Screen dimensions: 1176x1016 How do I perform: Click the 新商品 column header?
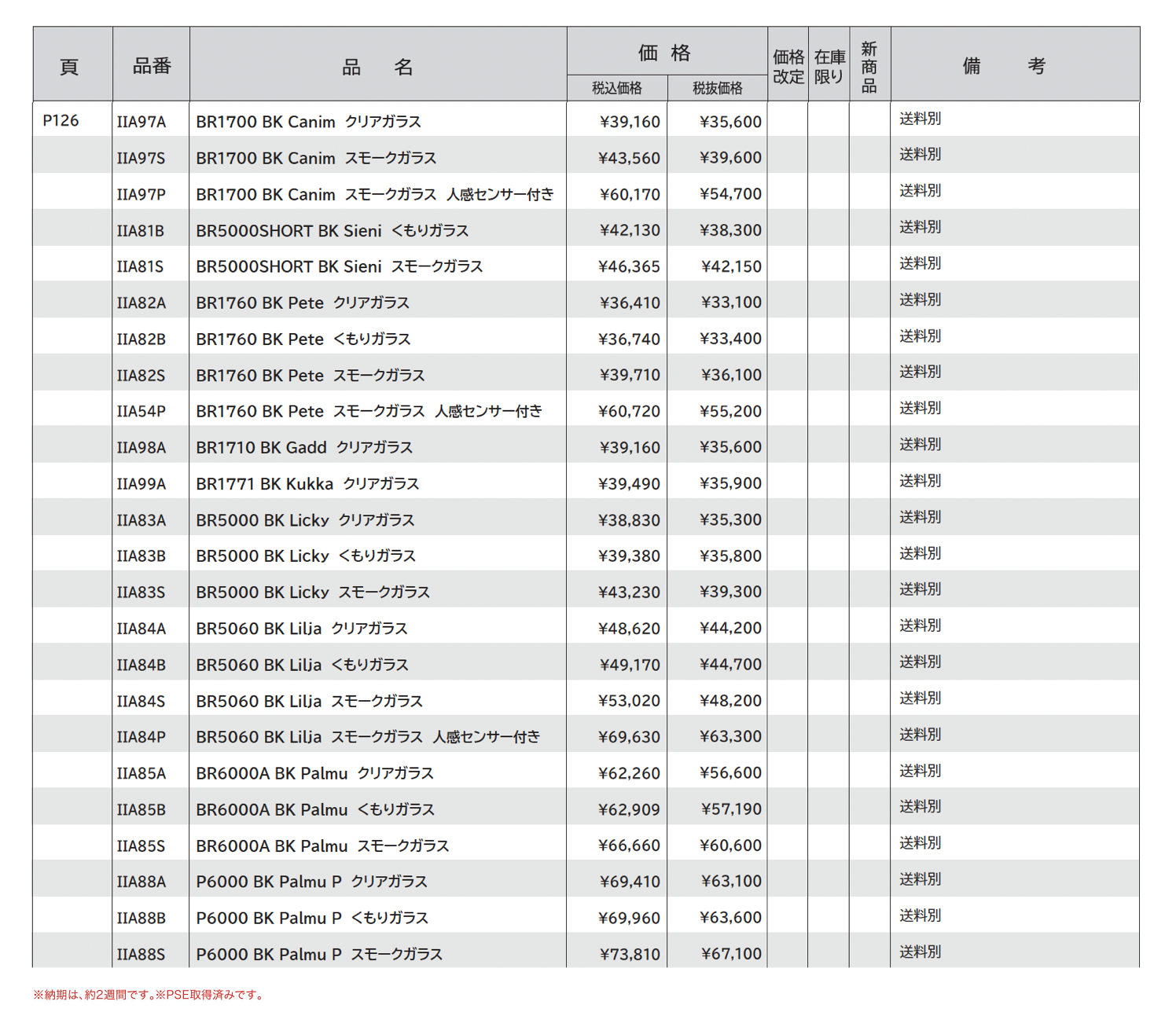pos(869,67)
